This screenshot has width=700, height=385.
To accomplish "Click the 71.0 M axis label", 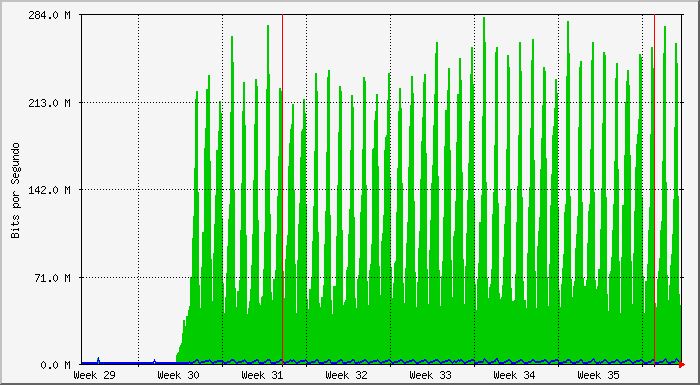I will pos(53,278).
